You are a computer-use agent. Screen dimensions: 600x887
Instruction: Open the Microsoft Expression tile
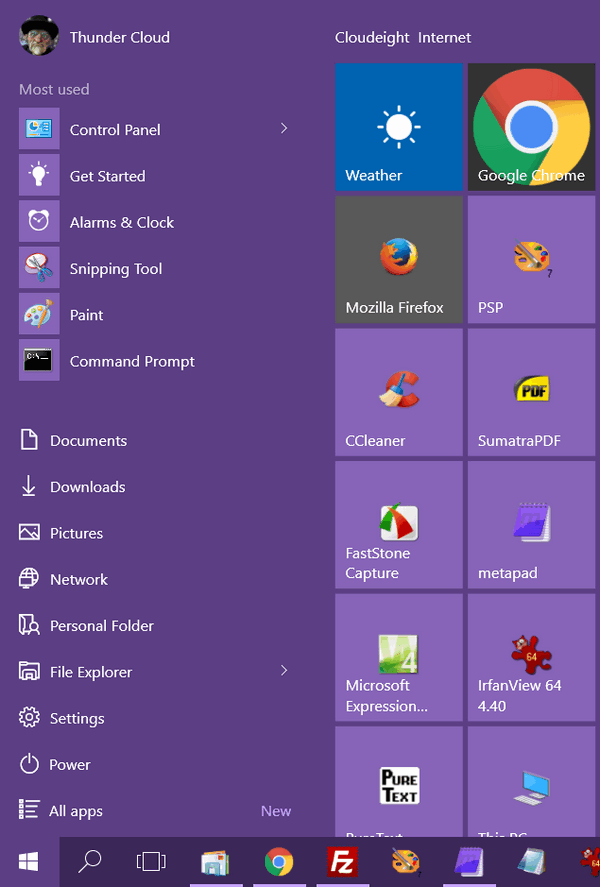point(399,657)
